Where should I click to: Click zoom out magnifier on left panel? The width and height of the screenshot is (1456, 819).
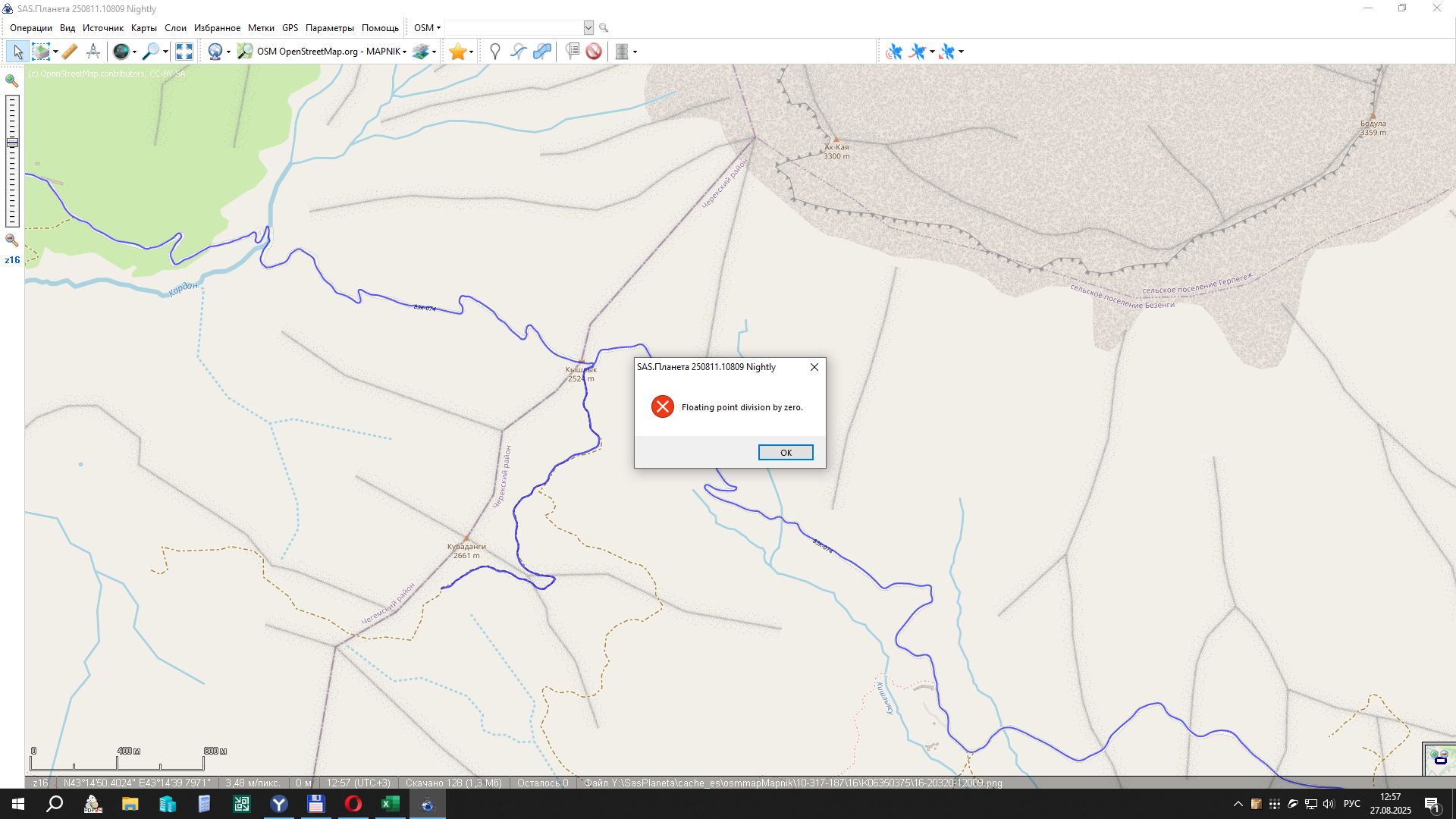[x=11, y=240]
